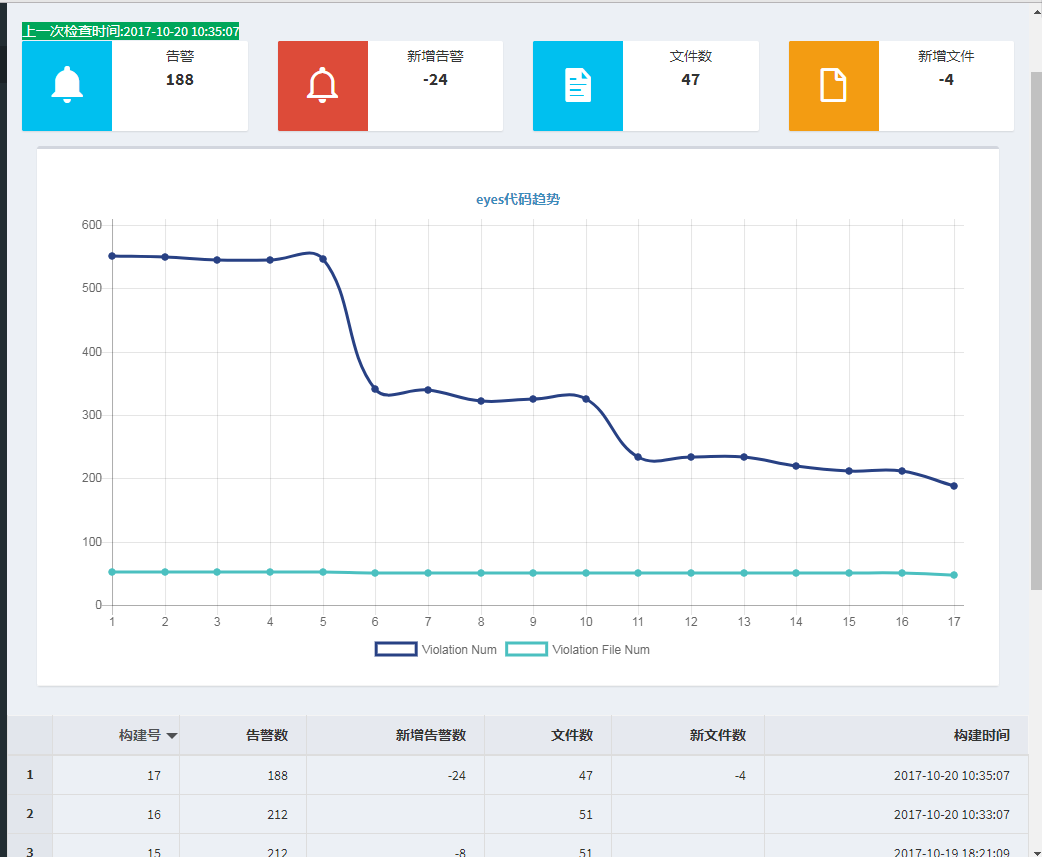This screenshot has height=857, width=1042.
Task: Click the 新文件数 column header
Action: point(717,735)
